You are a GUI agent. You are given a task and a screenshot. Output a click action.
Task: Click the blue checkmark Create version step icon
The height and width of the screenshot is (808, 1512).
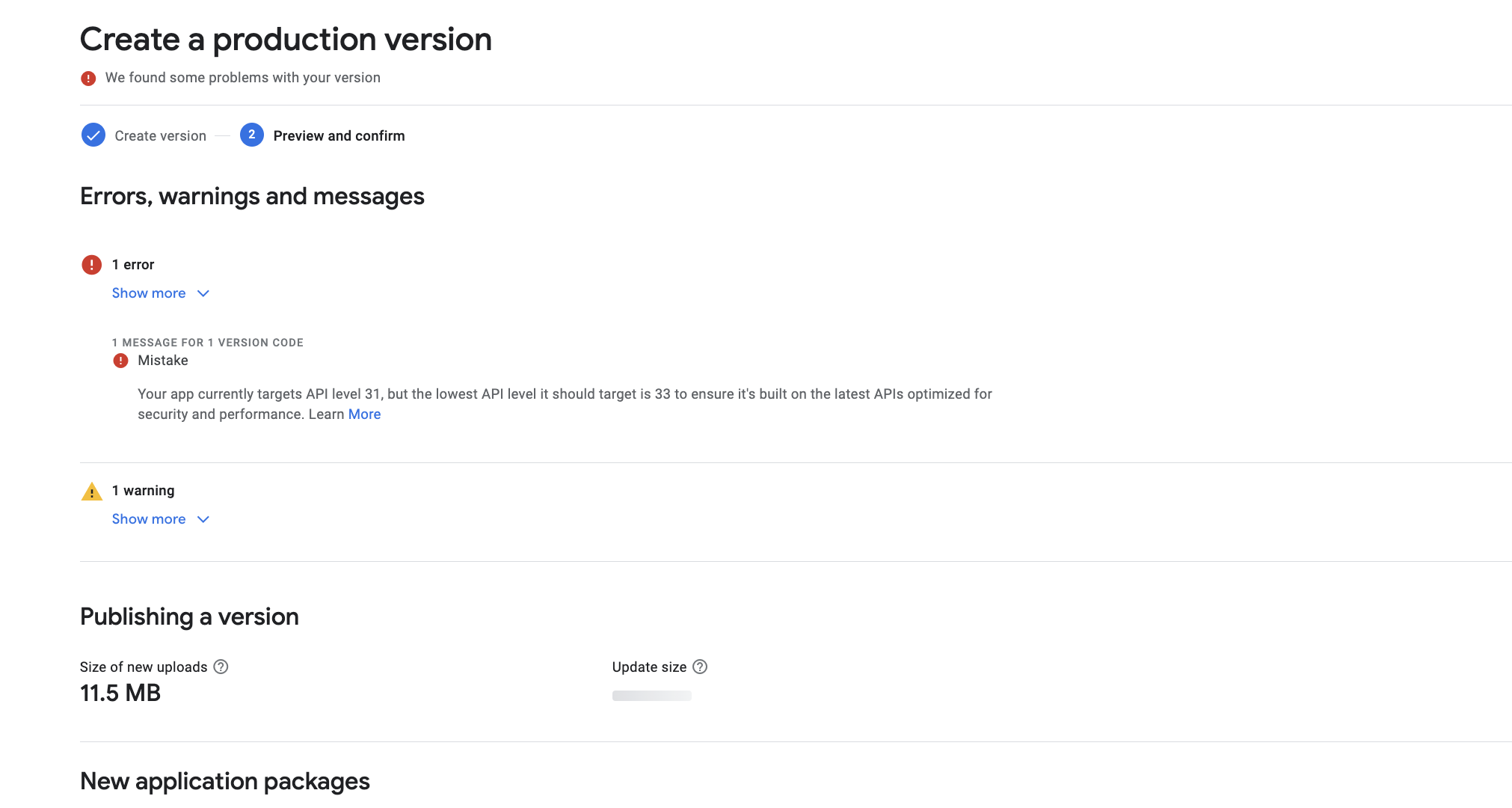coord(93,135)
